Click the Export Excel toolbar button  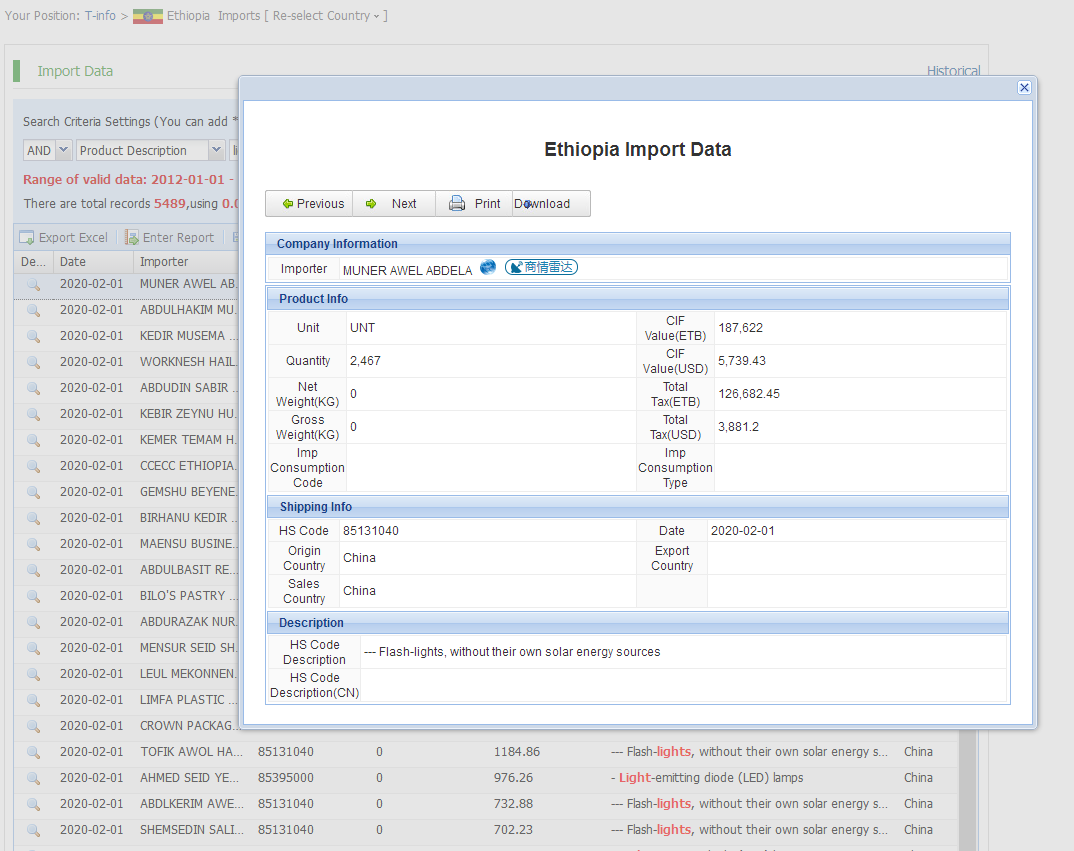[x=64, y=238]
